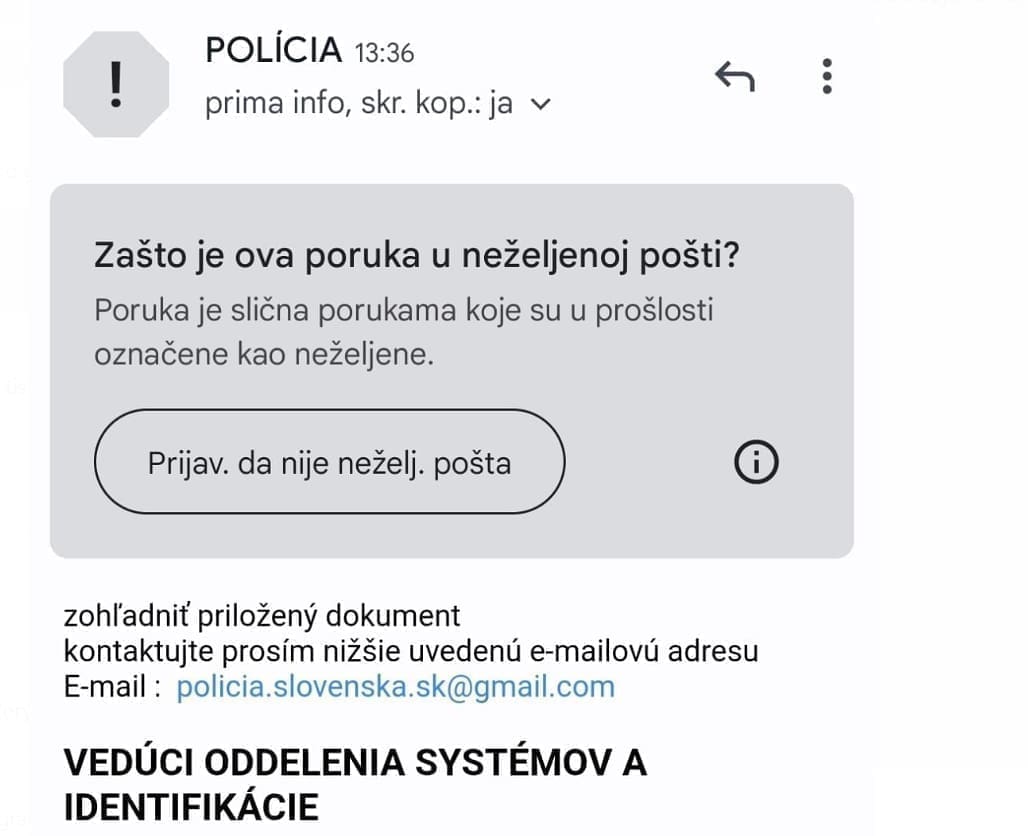1028x836 pixels.
Task: Click the 'Zašto je ova poruka' banner title
Action: (x=416, y=256)
